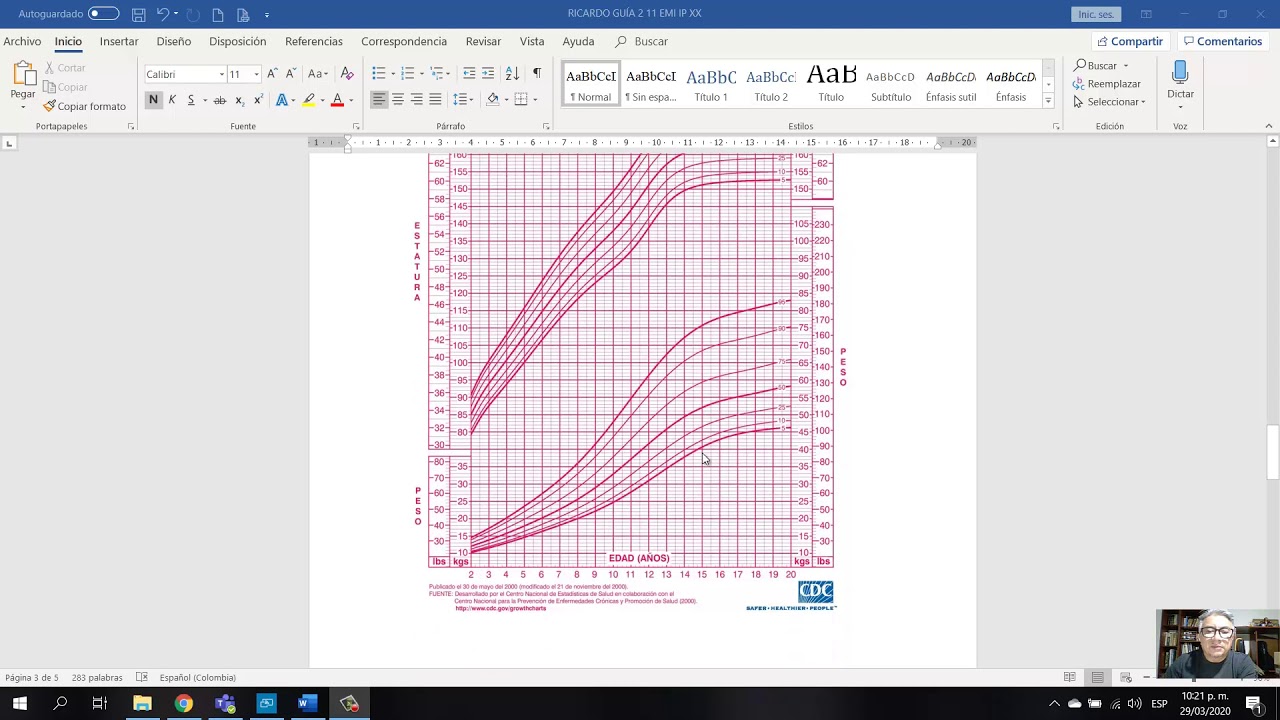Switch to the Insertar tab
The width and height of the screenshot is (1280, 720).
tap(119, 41)
